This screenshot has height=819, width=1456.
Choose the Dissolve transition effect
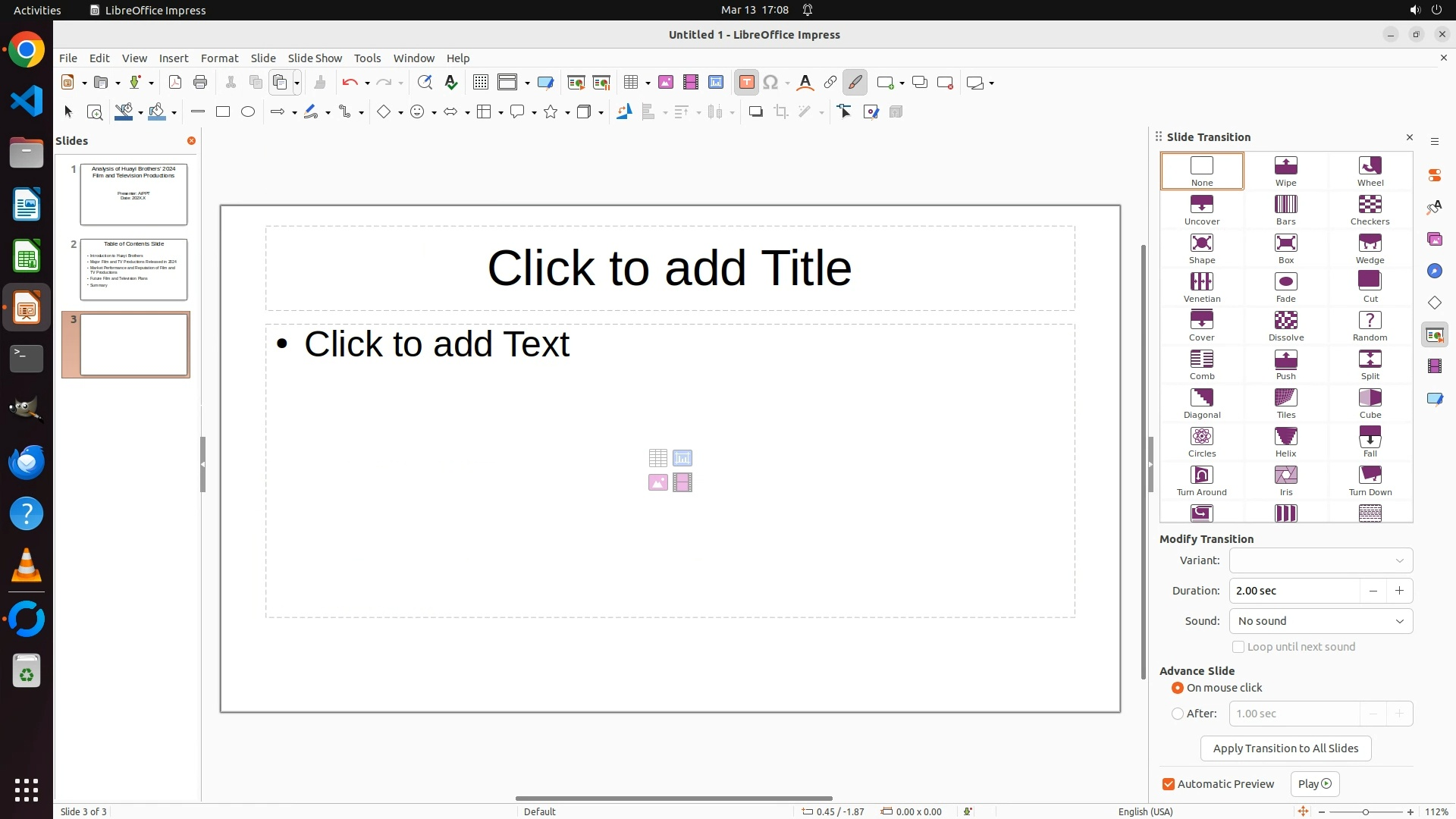tap(1285, 325)
